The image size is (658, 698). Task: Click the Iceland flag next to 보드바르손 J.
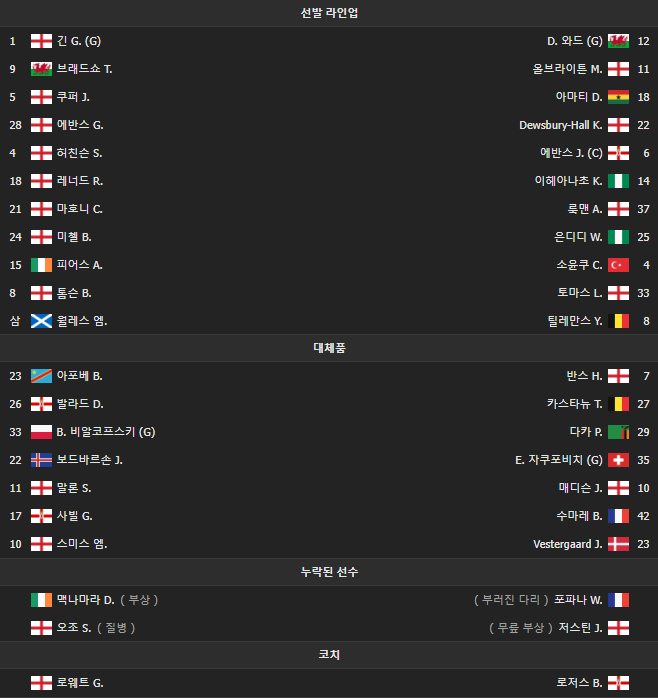(41, 460)
